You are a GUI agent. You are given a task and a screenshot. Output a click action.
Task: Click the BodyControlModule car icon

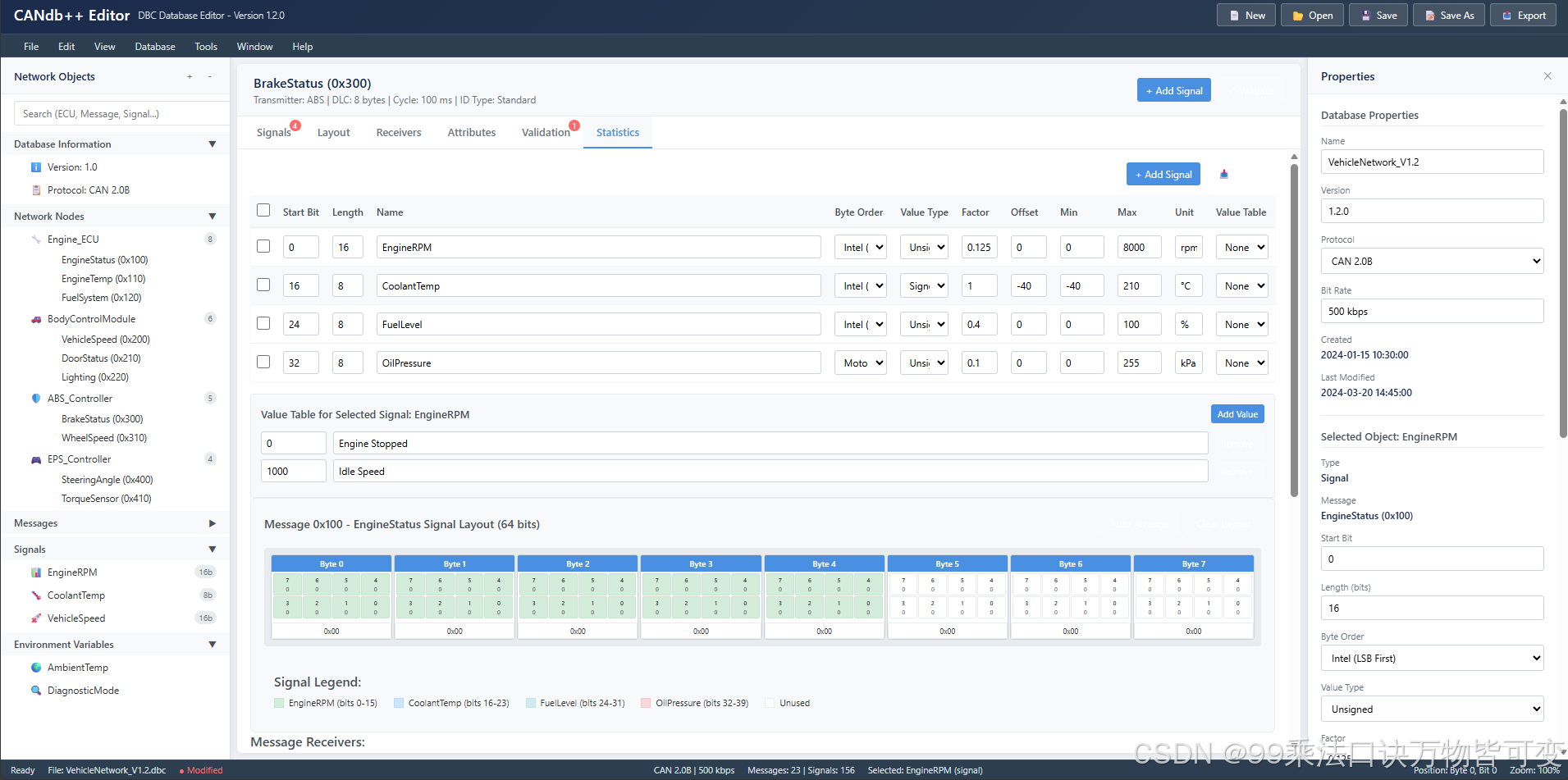[x=36, y=319]
